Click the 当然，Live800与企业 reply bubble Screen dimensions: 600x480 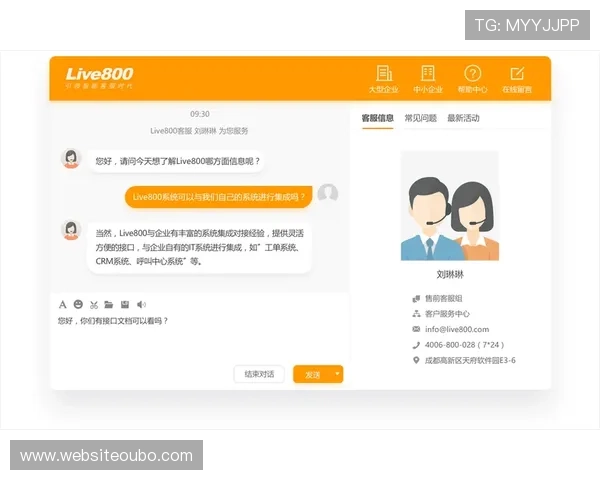(x=199, y=247)
